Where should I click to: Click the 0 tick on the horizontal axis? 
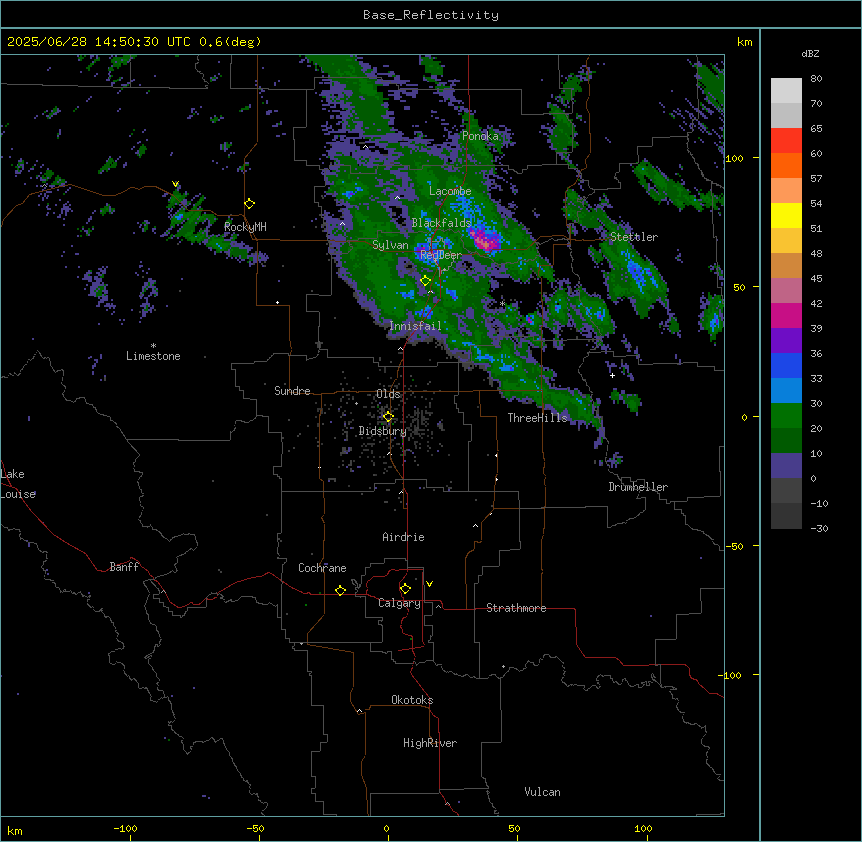point(386,828)
